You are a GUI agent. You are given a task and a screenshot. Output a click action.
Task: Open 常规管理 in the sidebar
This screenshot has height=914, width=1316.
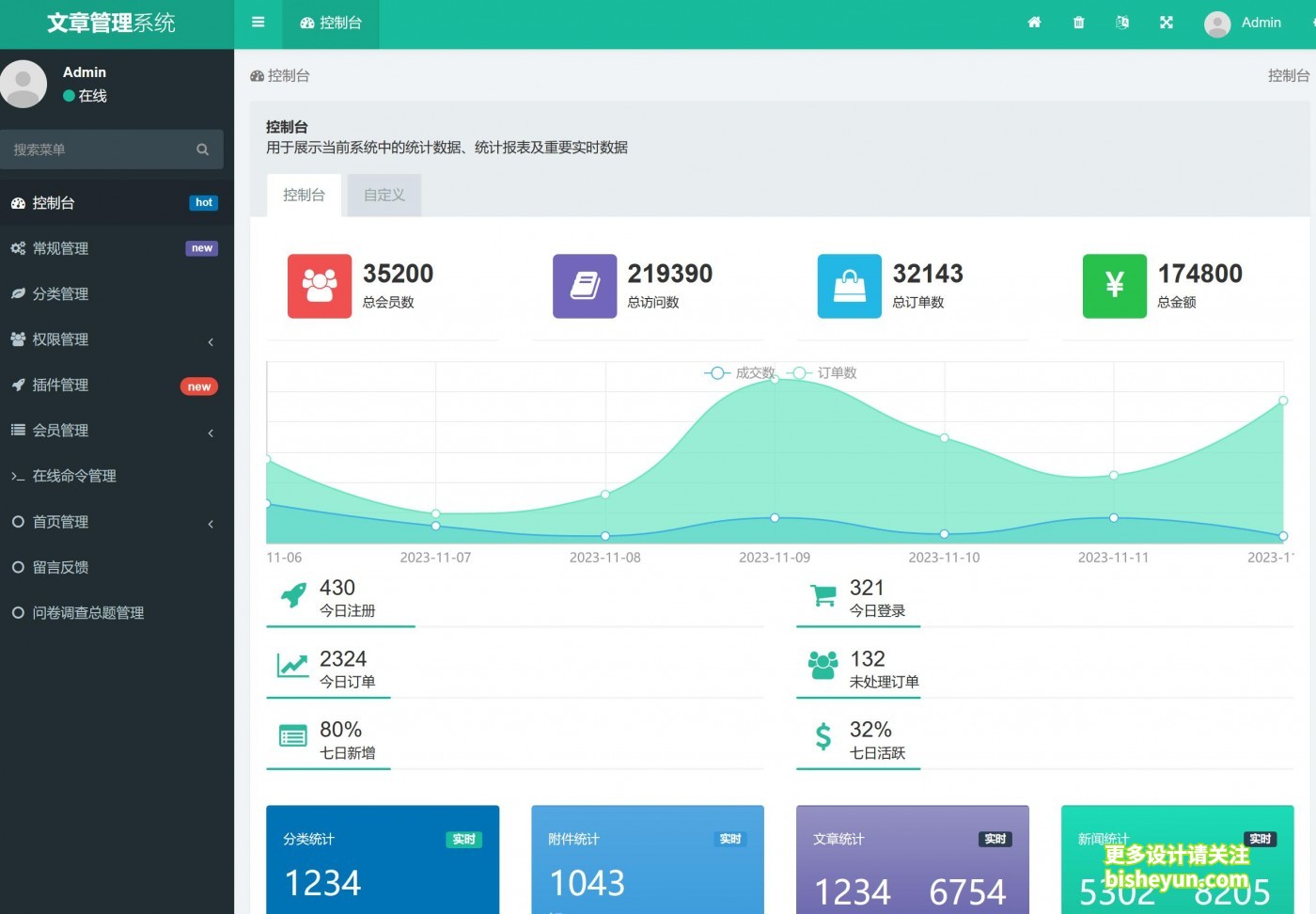click(x=117, y=248)
